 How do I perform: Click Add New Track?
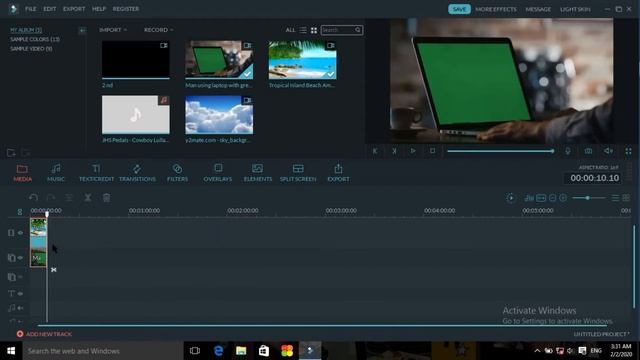44,334
